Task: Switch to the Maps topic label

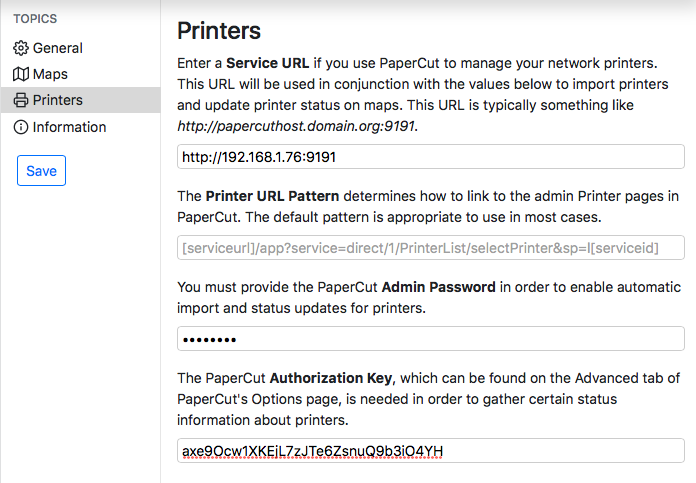Action: coord(50,74)
